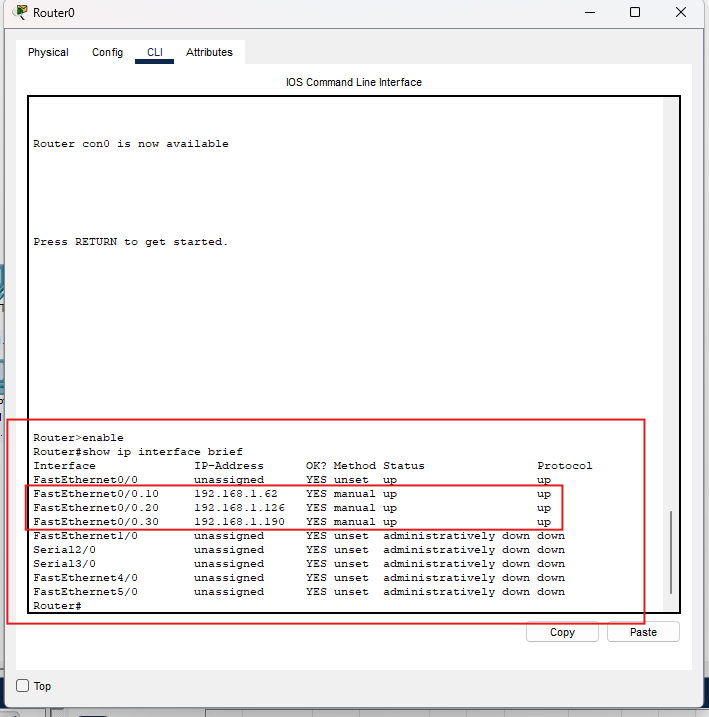709x717 pixels.
Task: Close the Router0 window
Action: (681, 12)
